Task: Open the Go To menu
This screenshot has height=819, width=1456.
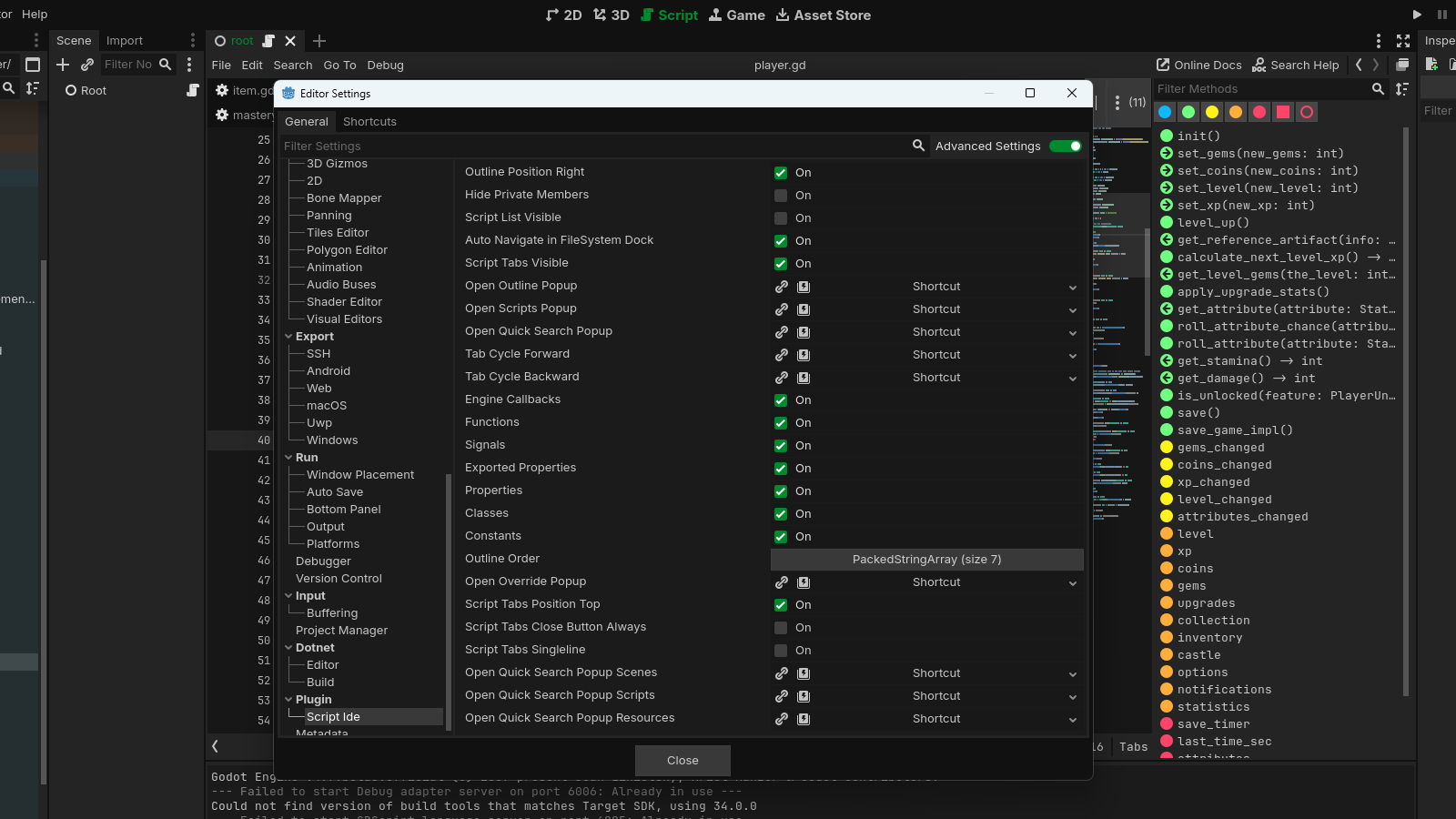Action: pos(339,65)
